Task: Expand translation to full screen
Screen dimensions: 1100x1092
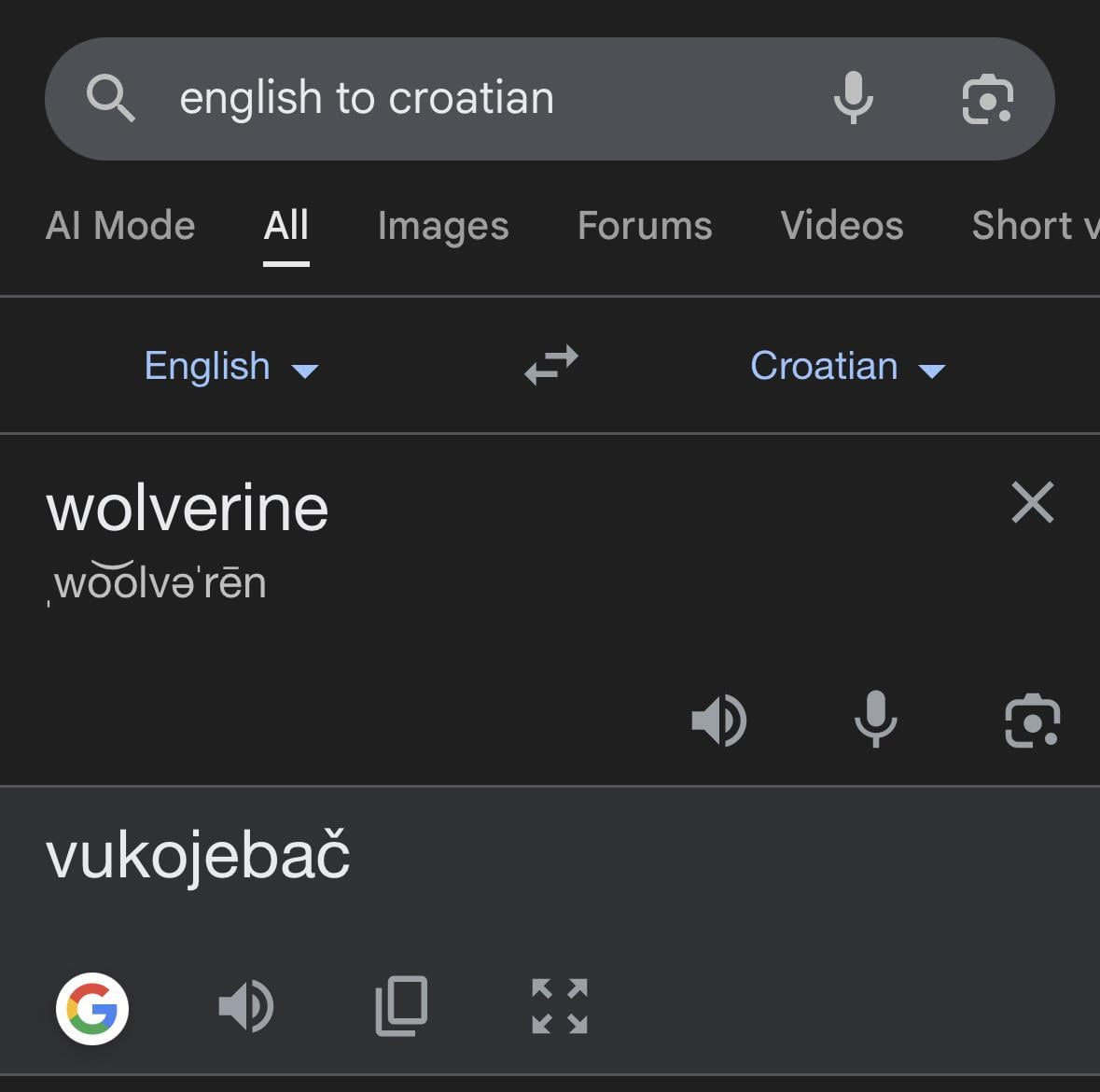Action: 560,1007
